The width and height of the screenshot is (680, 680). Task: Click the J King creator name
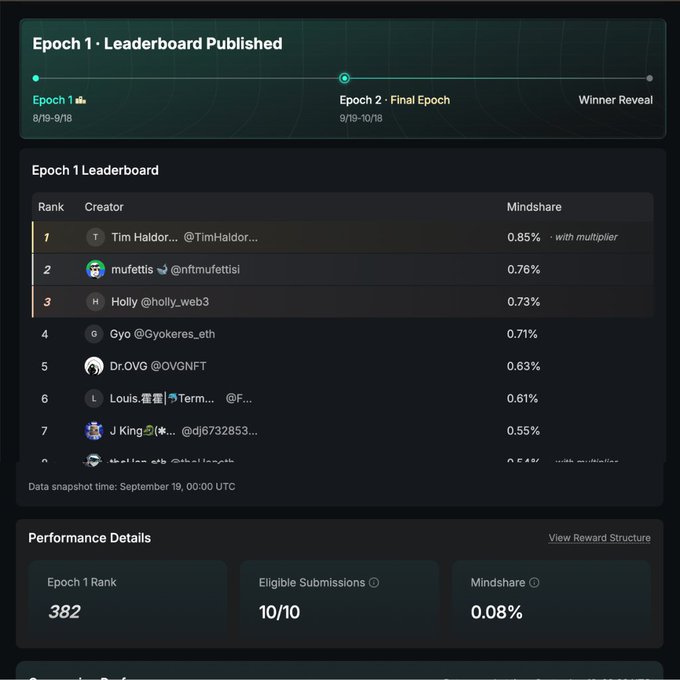143,431
